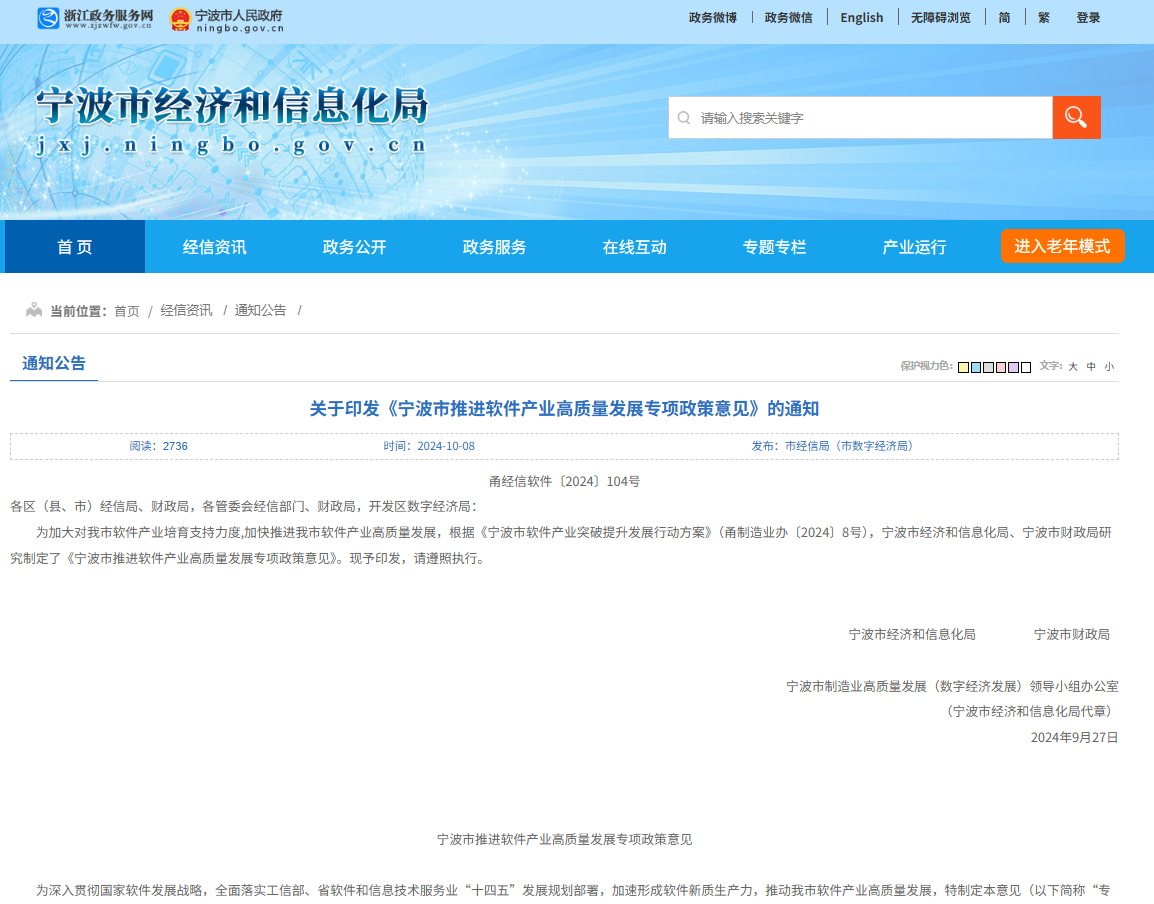Viewport: 1154px width, 904px height.
Task: Click 进入老年模式 elderly mode button
Action: pos(1063,246)
